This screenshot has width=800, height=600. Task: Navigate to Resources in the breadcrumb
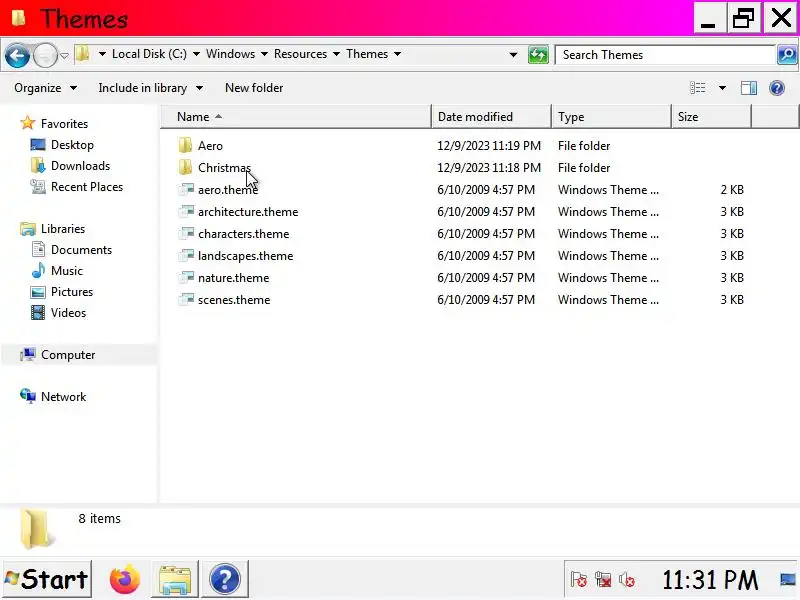point(301,54)
